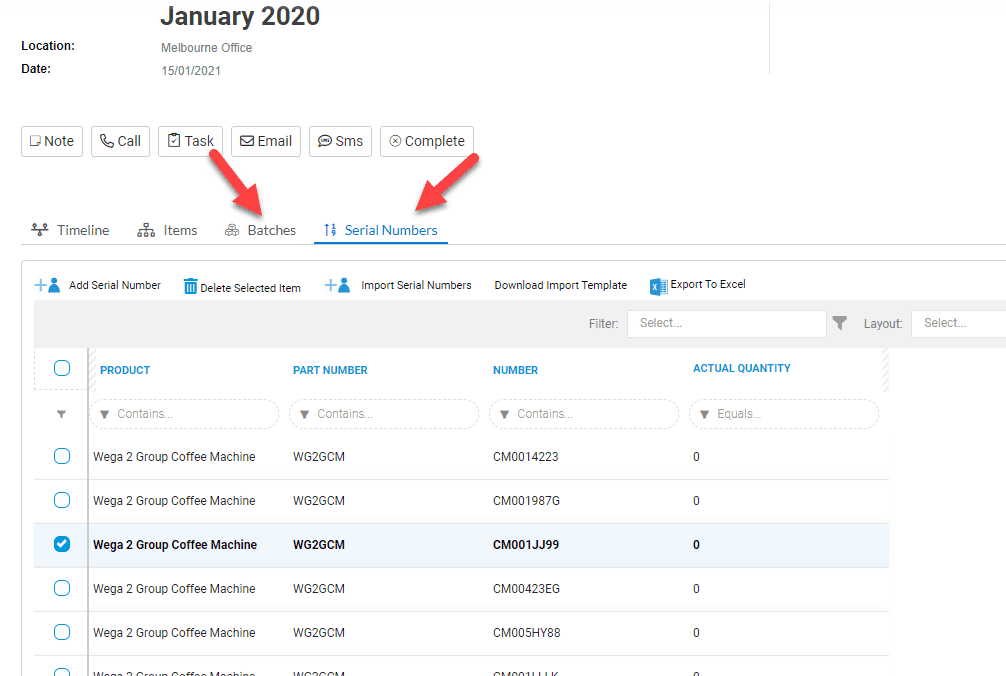Image resolution: width=1006 pixels, height=676 pixels.
Task: Open the Filter select dropdown
Action: pos(727,323)
